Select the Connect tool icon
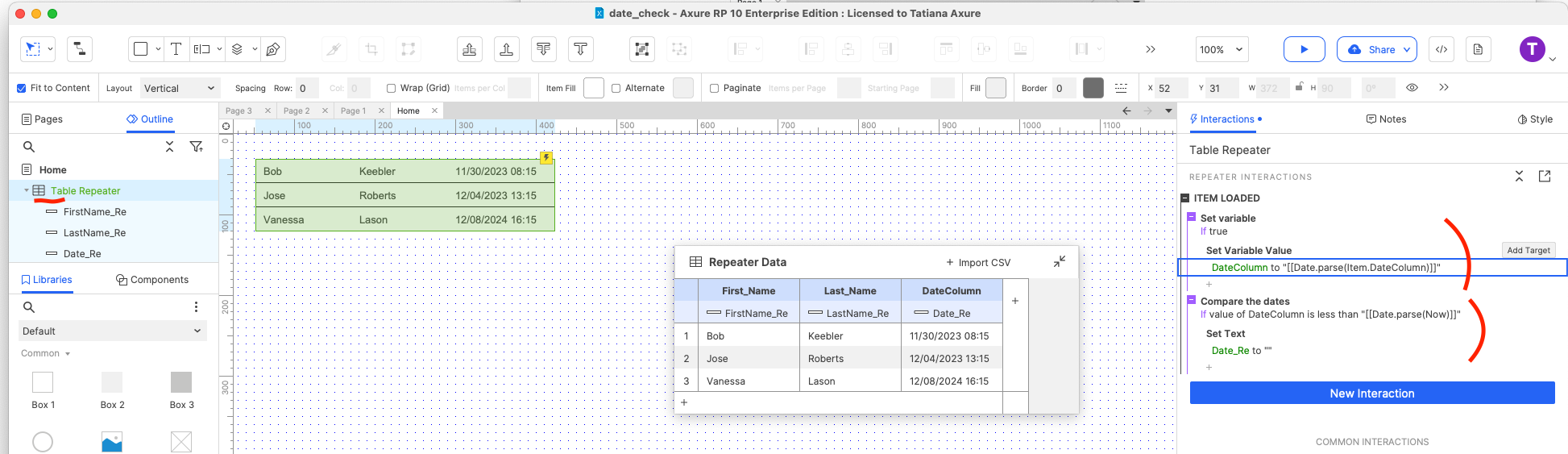This screenshot has height=454, width=1568. pos(79,49)
